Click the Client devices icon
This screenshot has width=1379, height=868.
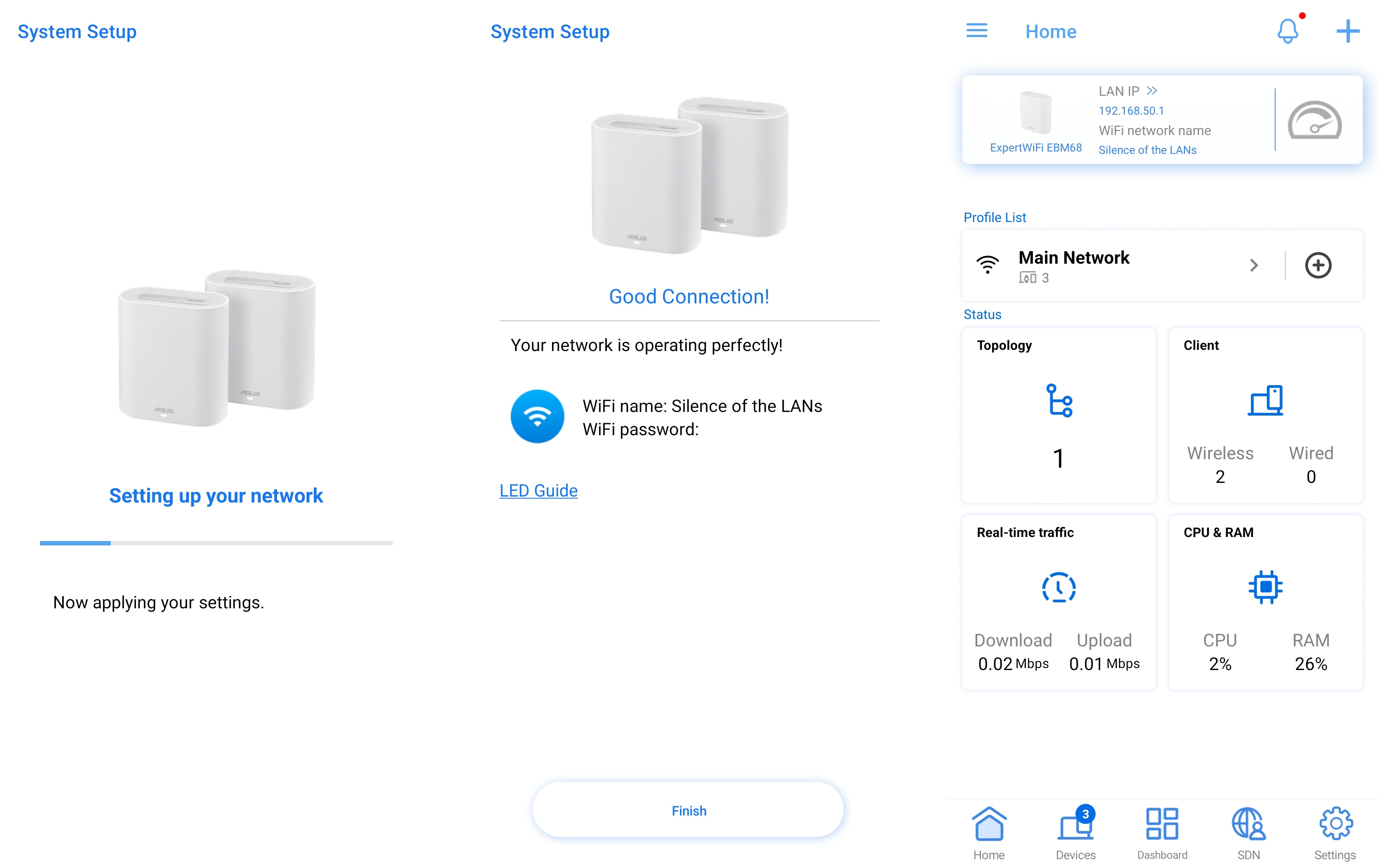[x=1265, y=400]
